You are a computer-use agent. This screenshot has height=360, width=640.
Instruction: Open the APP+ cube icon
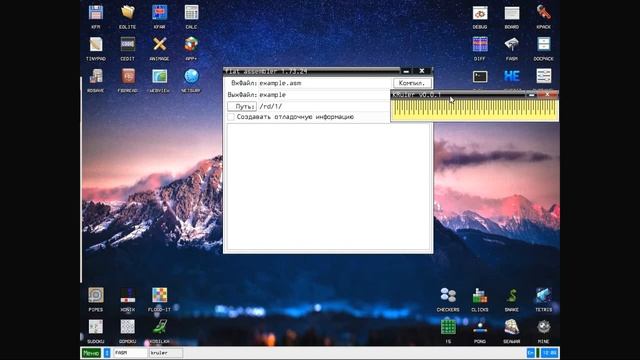click(x=191, y=44)
